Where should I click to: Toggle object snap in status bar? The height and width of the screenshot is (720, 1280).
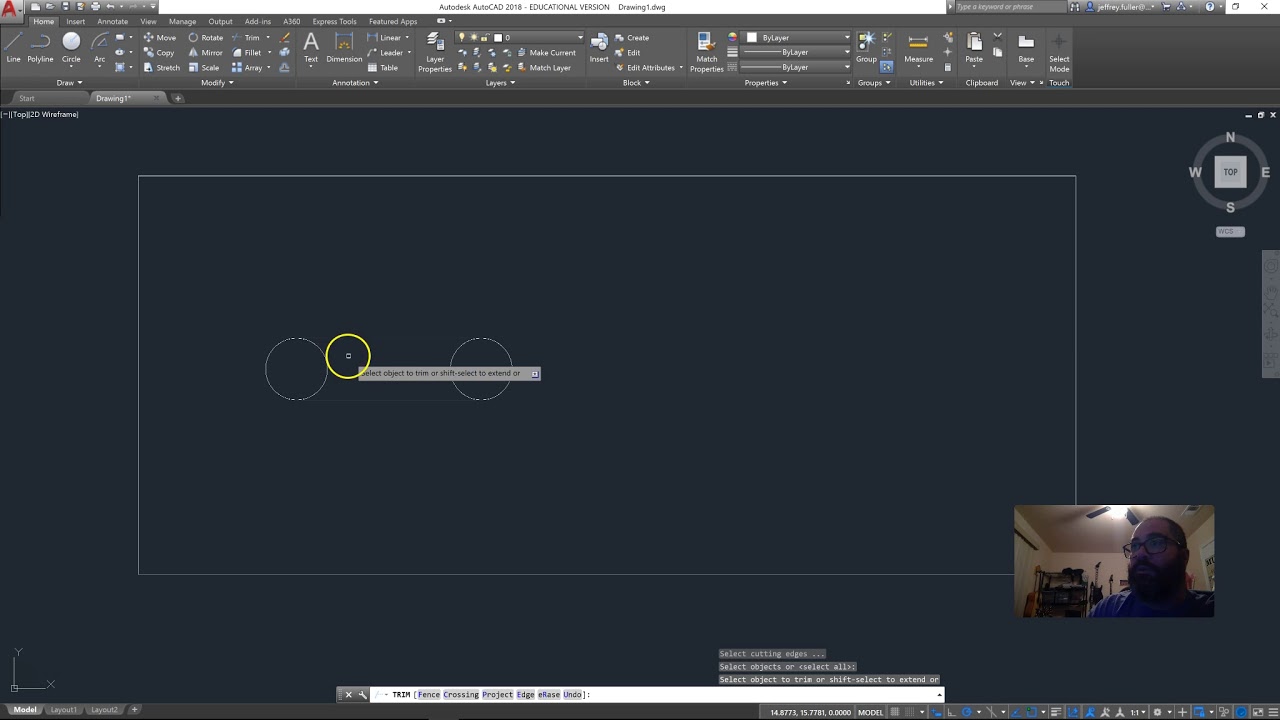(x=1030, y=712)
